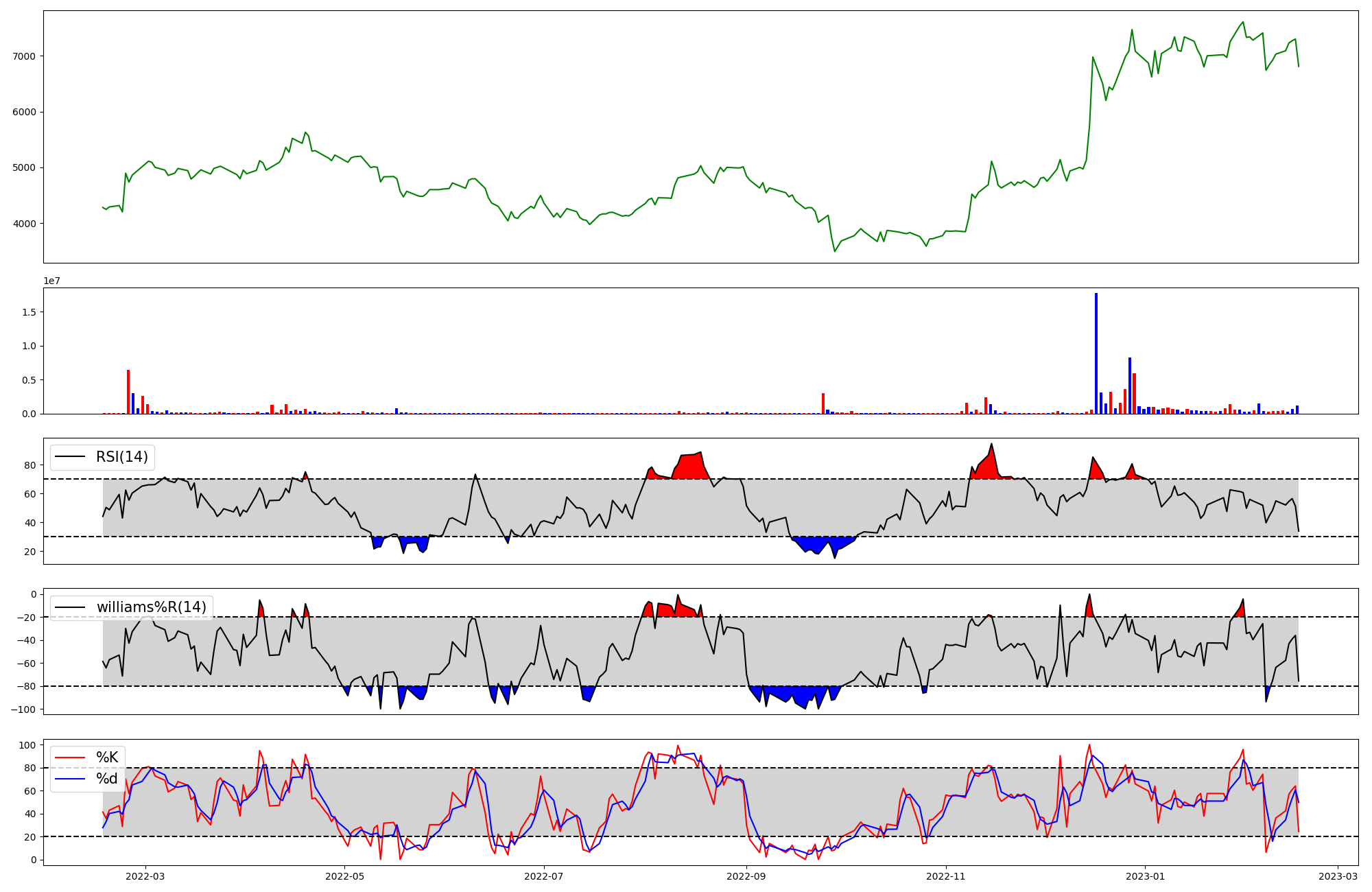
Task: Click the 100 stochastic axis tick label
Action: click(x=28, y=745)
